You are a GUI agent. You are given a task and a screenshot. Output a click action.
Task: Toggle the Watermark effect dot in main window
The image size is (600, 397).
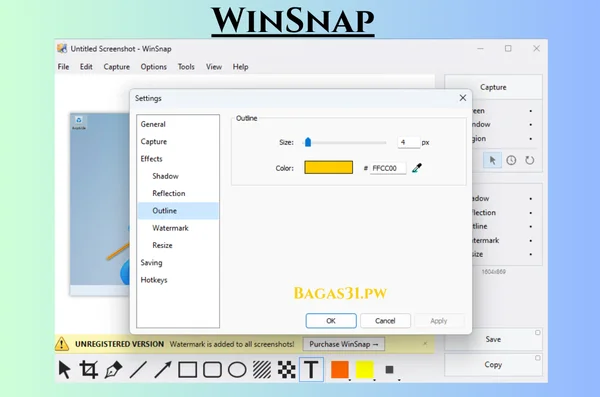pyautogui.click(x=531, y=241)
